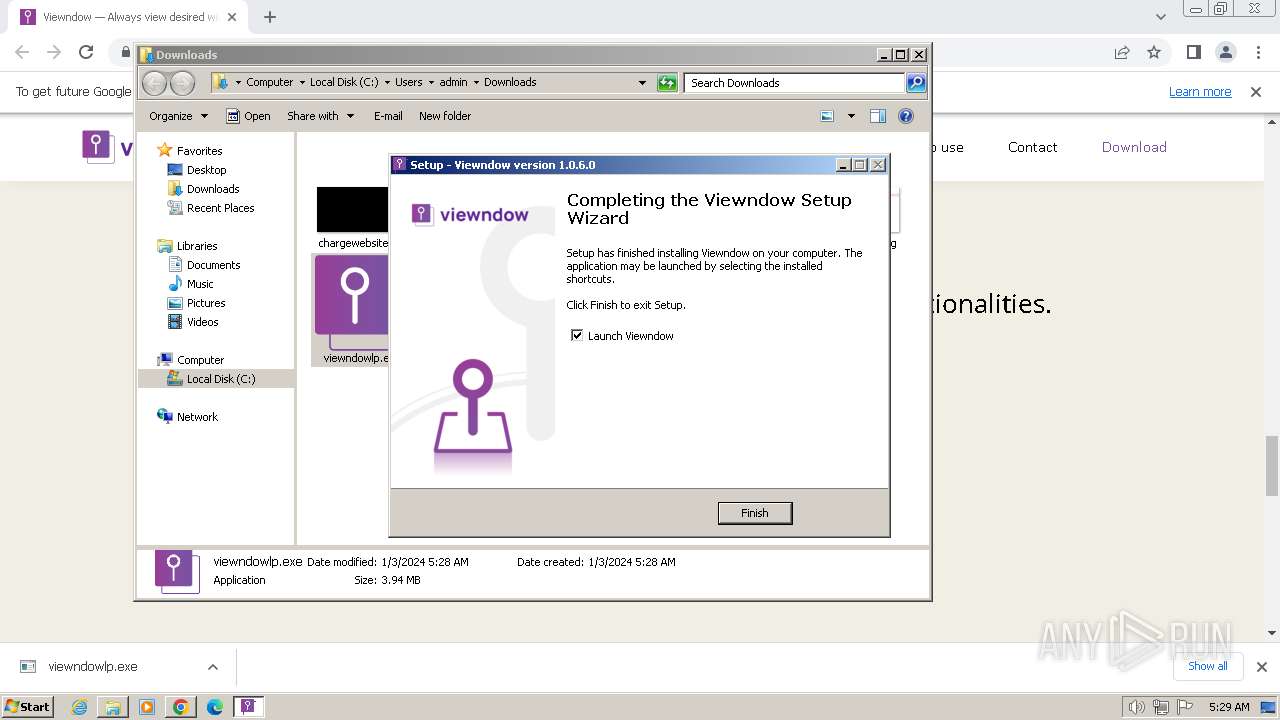Click Computer segment in address breadcrumb
This screenshot has width=1280, height=720.
click(269, 82)
